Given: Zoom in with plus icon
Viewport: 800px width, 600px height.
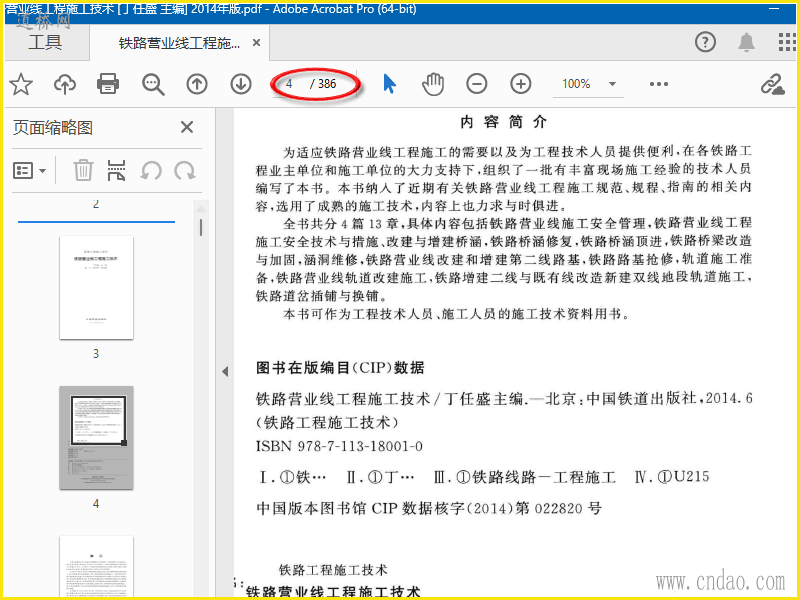Looking at the screenshot, I should tap(520, 84).
